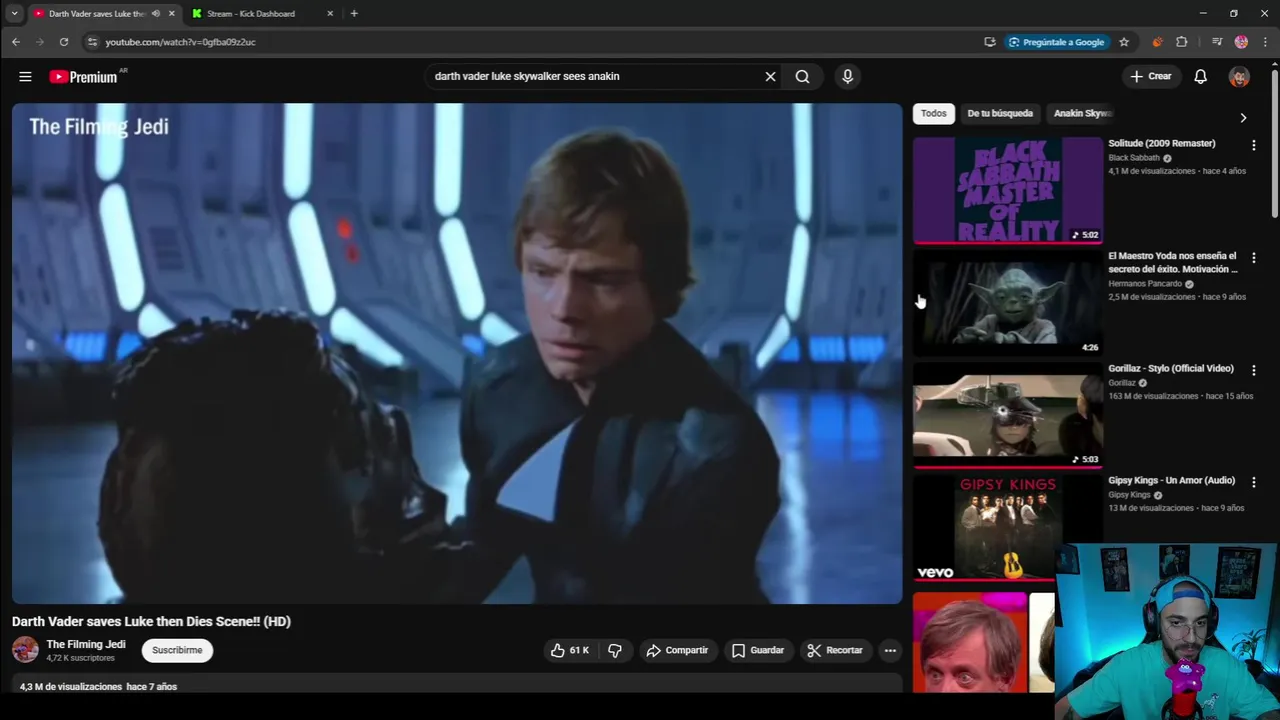1280x720 pixels.
Task: Open options menu for Gipsy Kings video
Action: [1253, 482]
